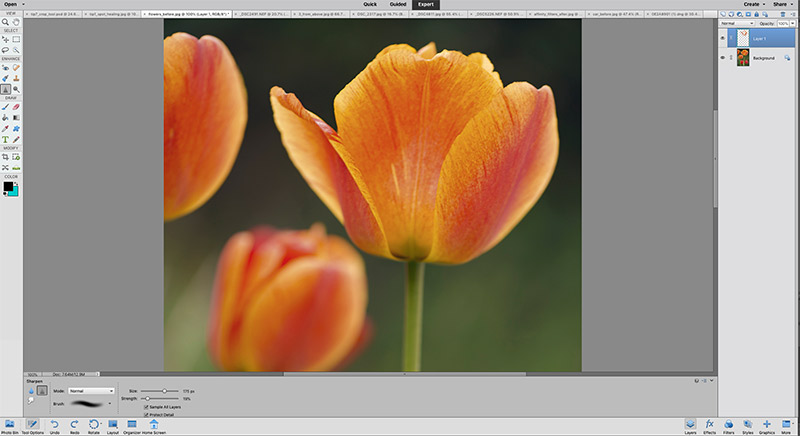
Task: Select the Straighten tool
Action: point(16,168)
